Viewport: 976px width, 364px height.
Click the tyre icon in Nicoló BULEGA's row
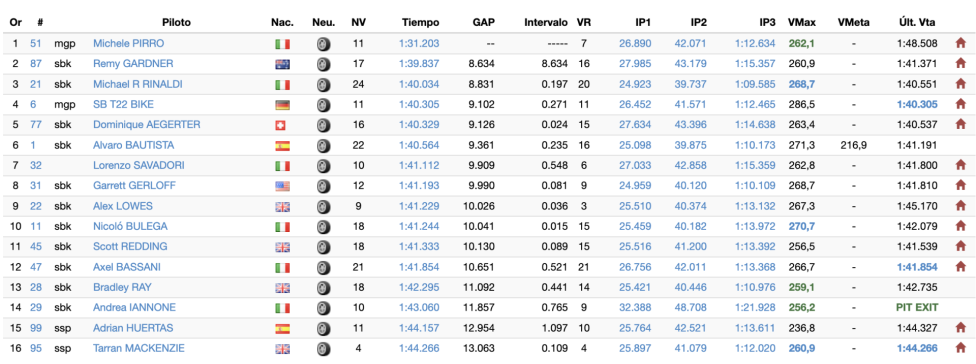[324, 227]
